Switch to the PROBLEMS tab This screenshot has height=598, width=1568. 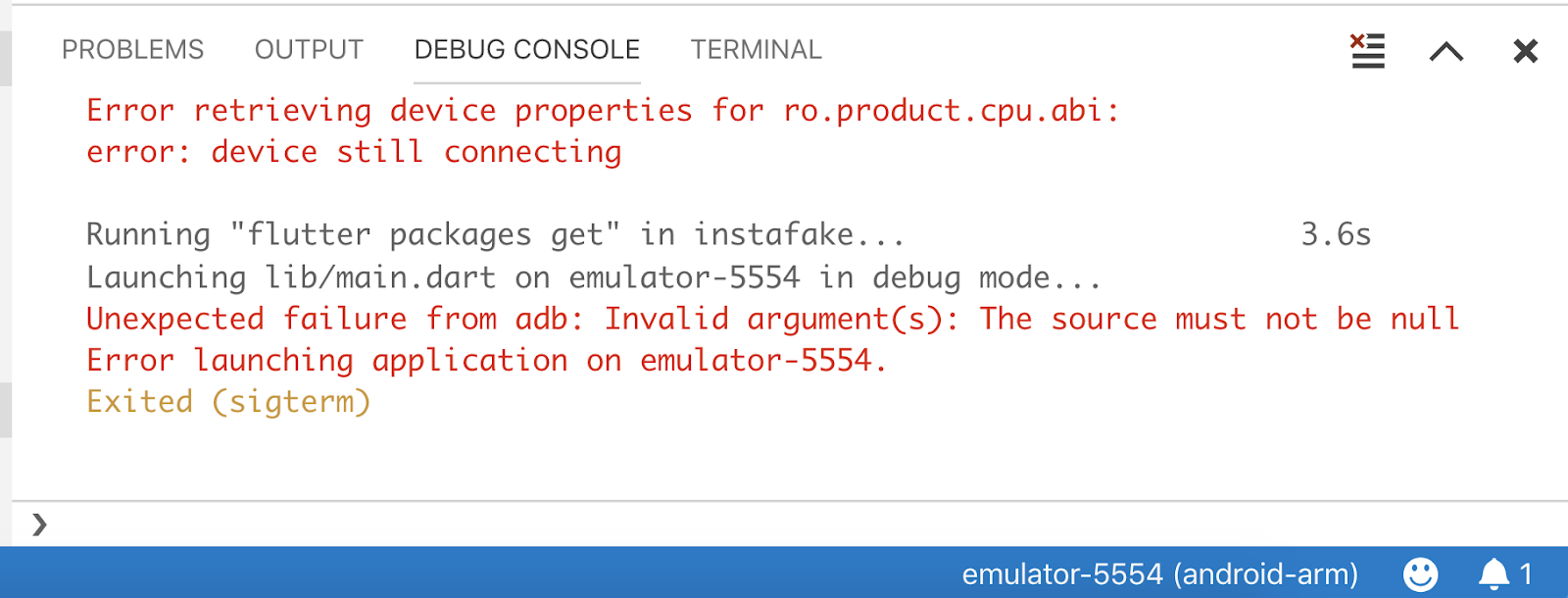click(x=132, y=49)
